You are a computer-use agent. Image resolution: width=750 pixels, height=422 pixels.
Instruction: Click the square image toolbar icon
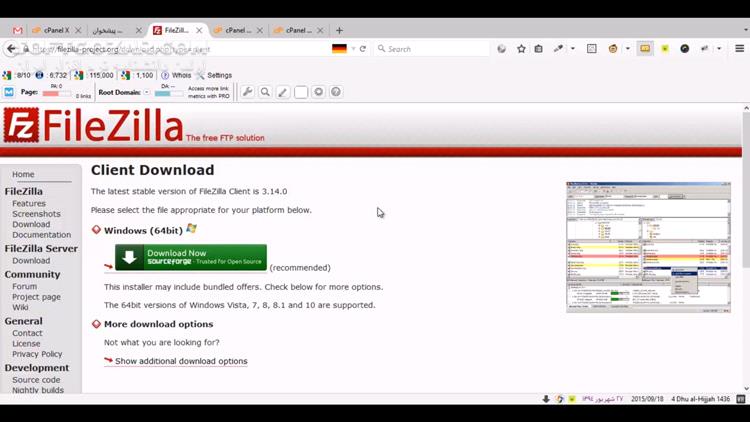tap(592, 49)
